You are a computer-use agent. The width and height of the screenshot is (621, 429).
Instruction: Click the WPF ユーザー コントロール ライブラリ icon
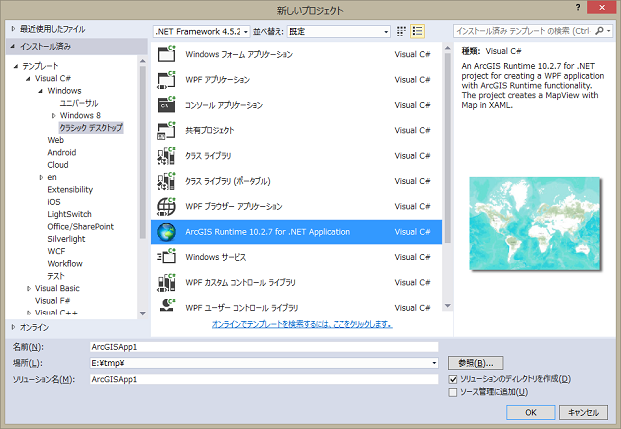pyautogui.click(x=166, y=305)
